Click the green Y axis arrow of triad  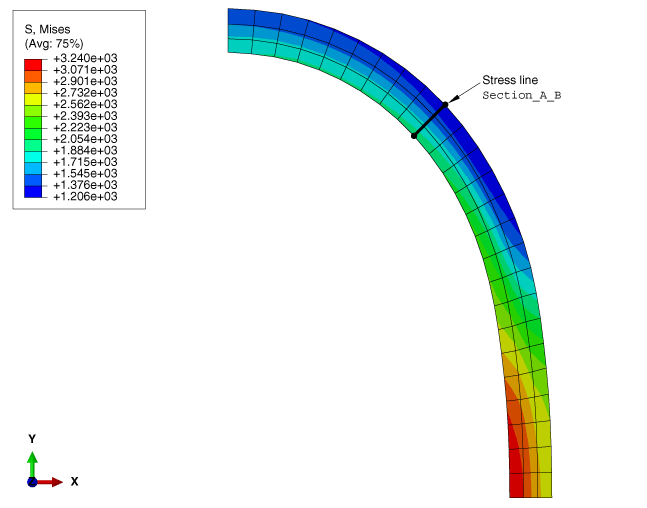32,460
